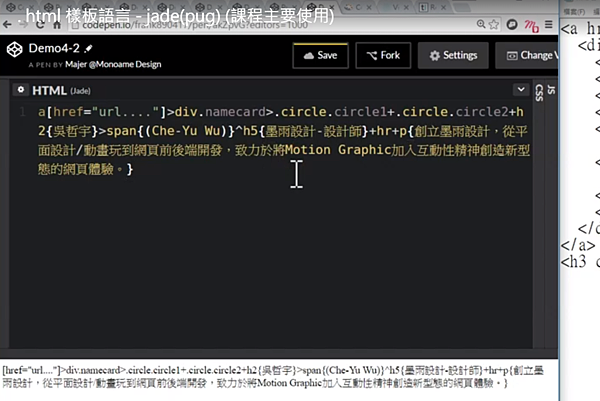Click 'span{(Che-Yu Wu)}' in code
The image size is (600, 401).
point(170,131)
